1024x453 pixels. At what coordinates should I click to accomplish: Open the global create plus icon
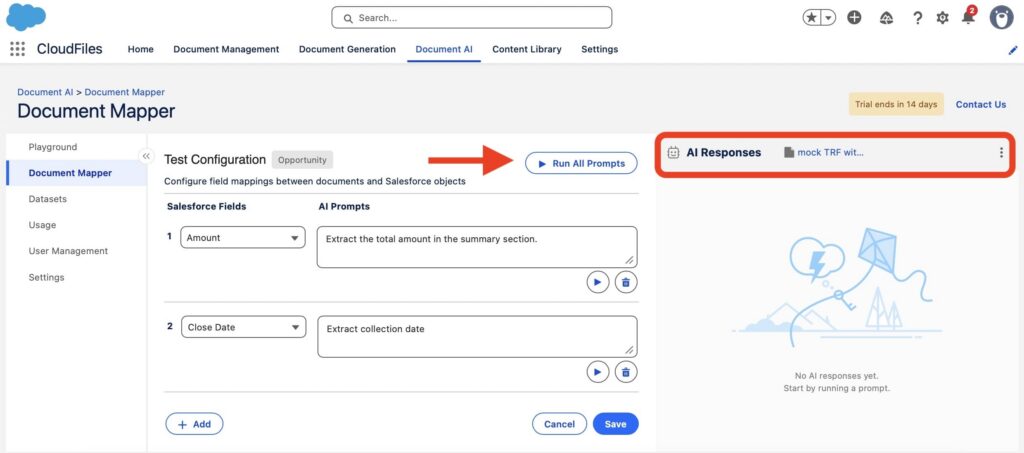[854, 18]
